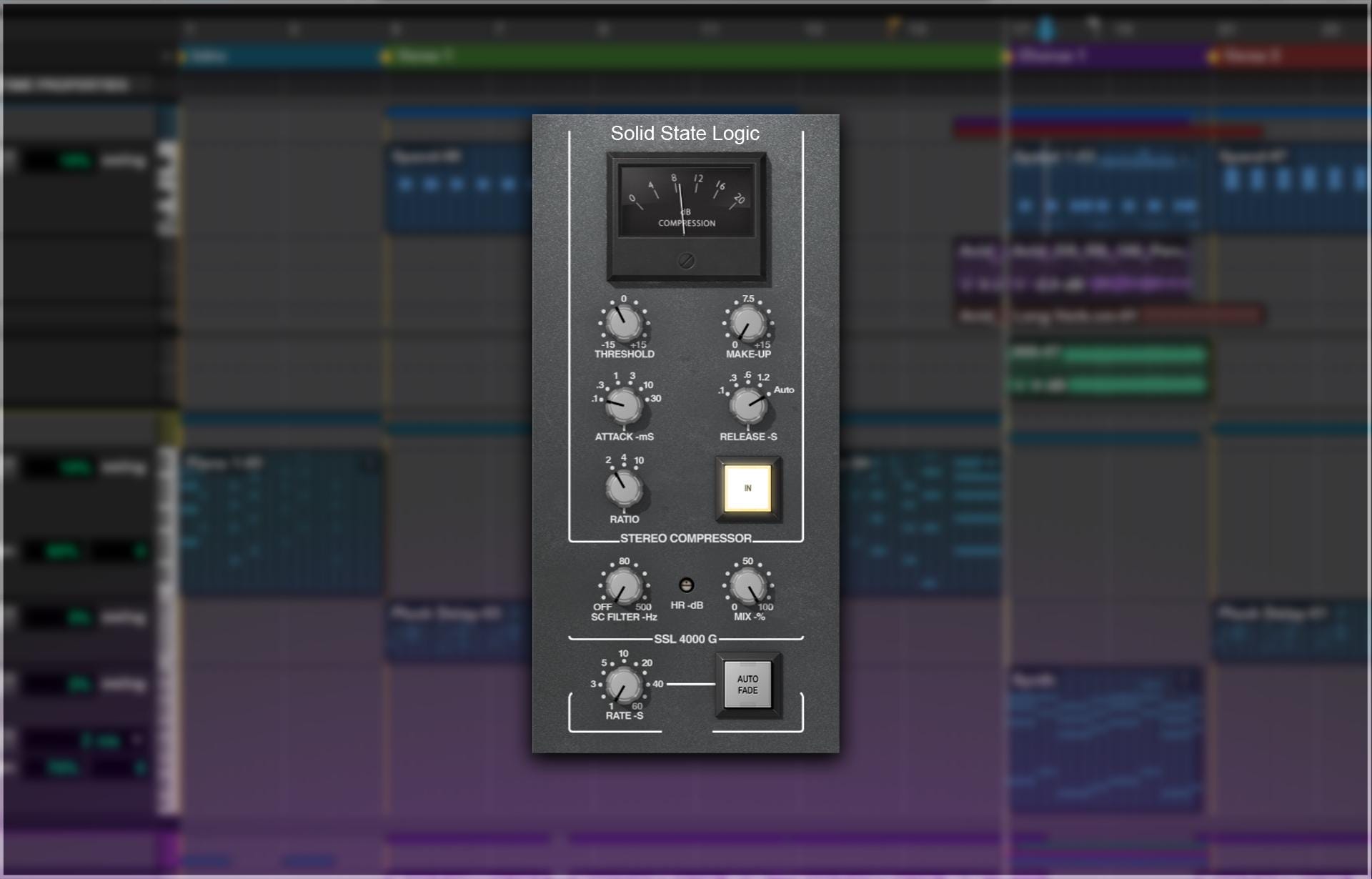Click the Auto label beside Release knob
The image size is (1372, 879).
tap(784, 389)
